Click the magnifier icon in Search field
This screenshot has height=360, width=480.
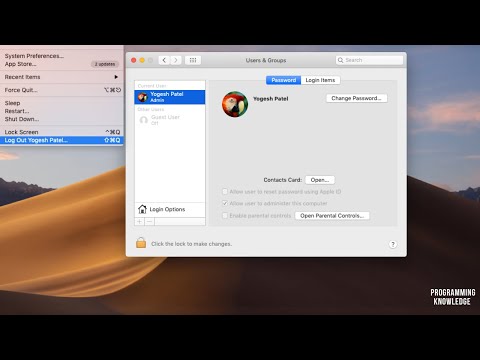[340, 60]
